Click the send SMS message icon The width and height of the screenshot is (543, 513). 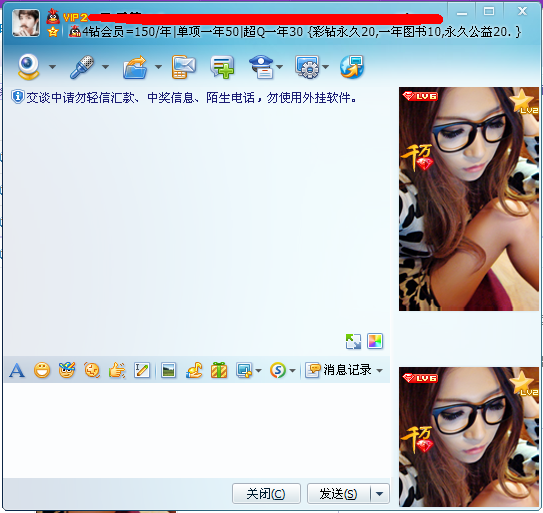click(x=184, y=67)
